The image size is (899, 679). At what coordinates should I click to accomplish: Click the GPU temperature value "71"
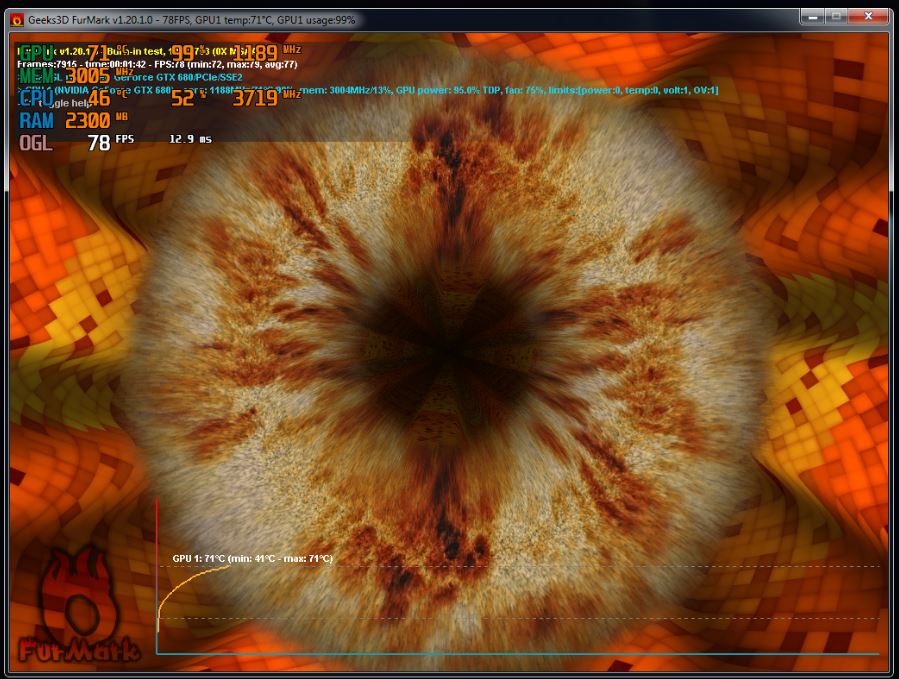(98, 53)
